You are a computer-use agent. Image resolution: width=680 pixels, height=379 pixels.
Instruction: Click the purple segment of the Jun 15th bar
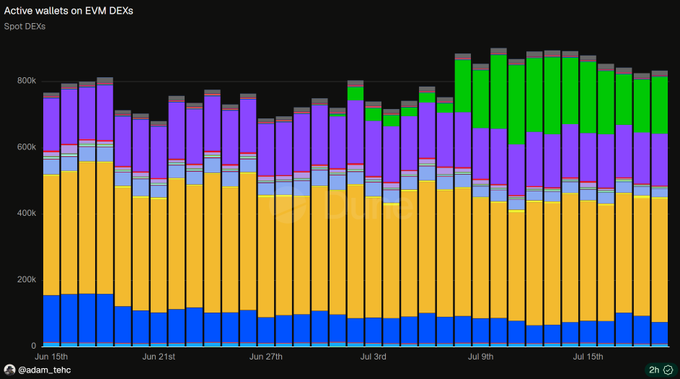pos(51,124)
